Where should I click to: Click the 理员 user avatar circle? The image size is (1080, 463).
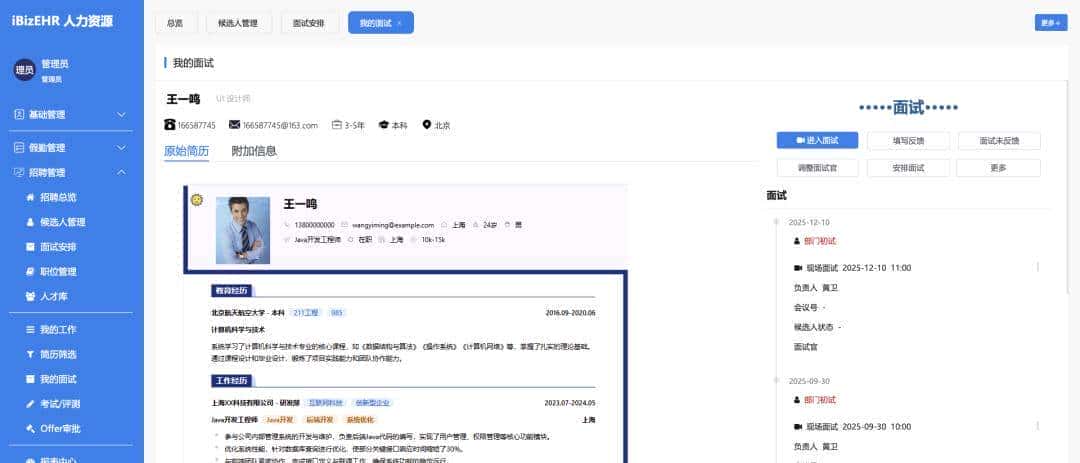coord(25,70)
